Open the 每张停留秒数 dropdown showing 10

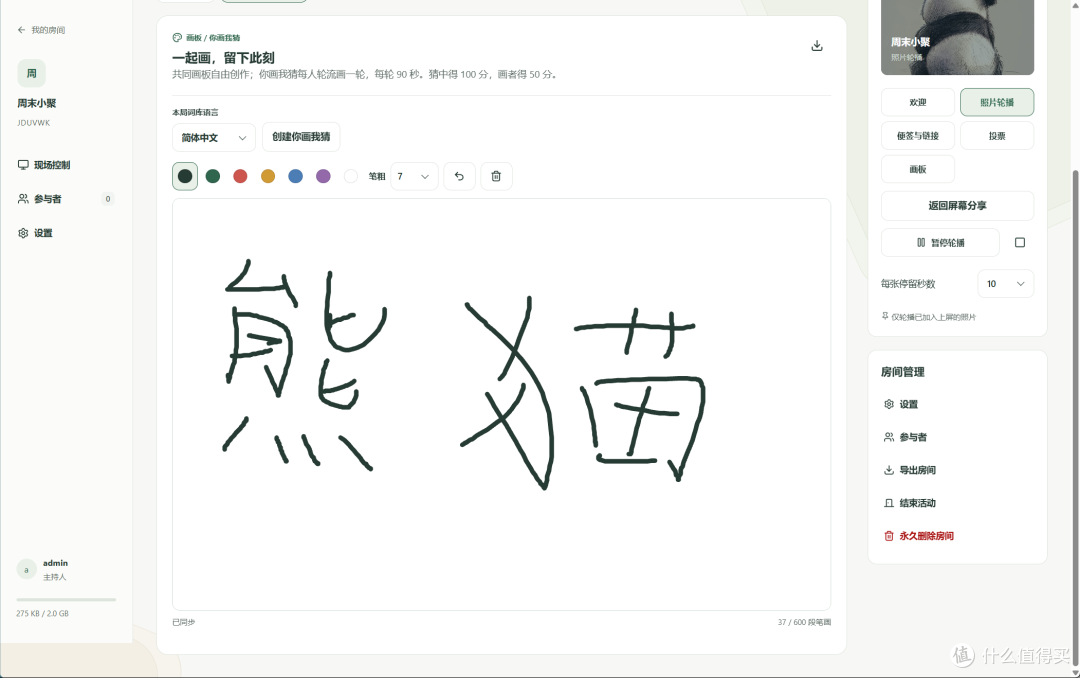click(1006, 284)
